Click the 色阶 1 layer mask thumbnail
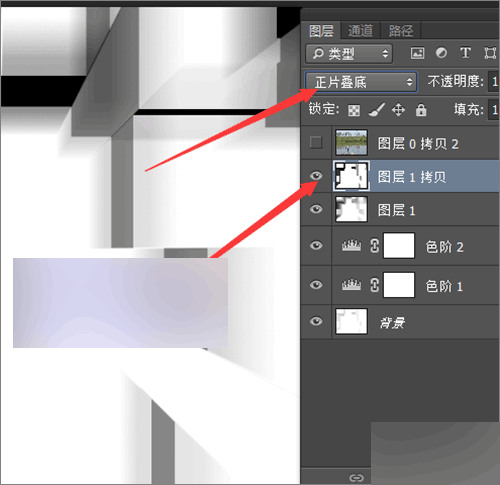 (399, 285)
